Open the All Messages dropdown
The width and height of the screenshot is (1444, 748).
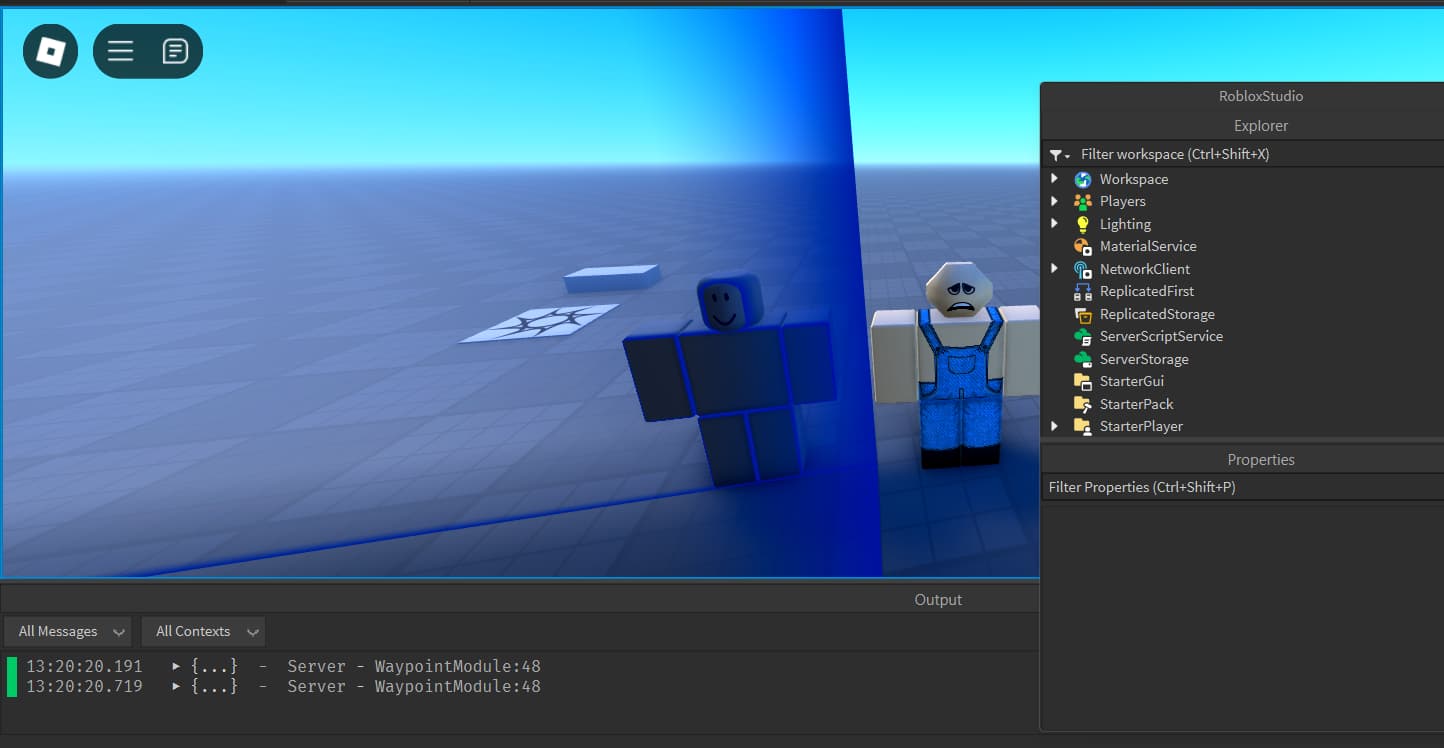pyautogui.click(x=67, y=632)
